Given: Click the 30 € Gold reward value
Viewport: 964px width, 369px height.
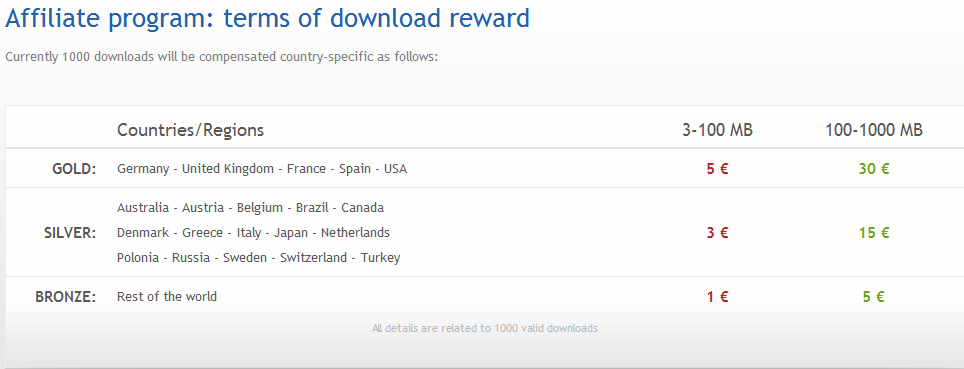Looking at the screenshot, I should click(874, 169).
